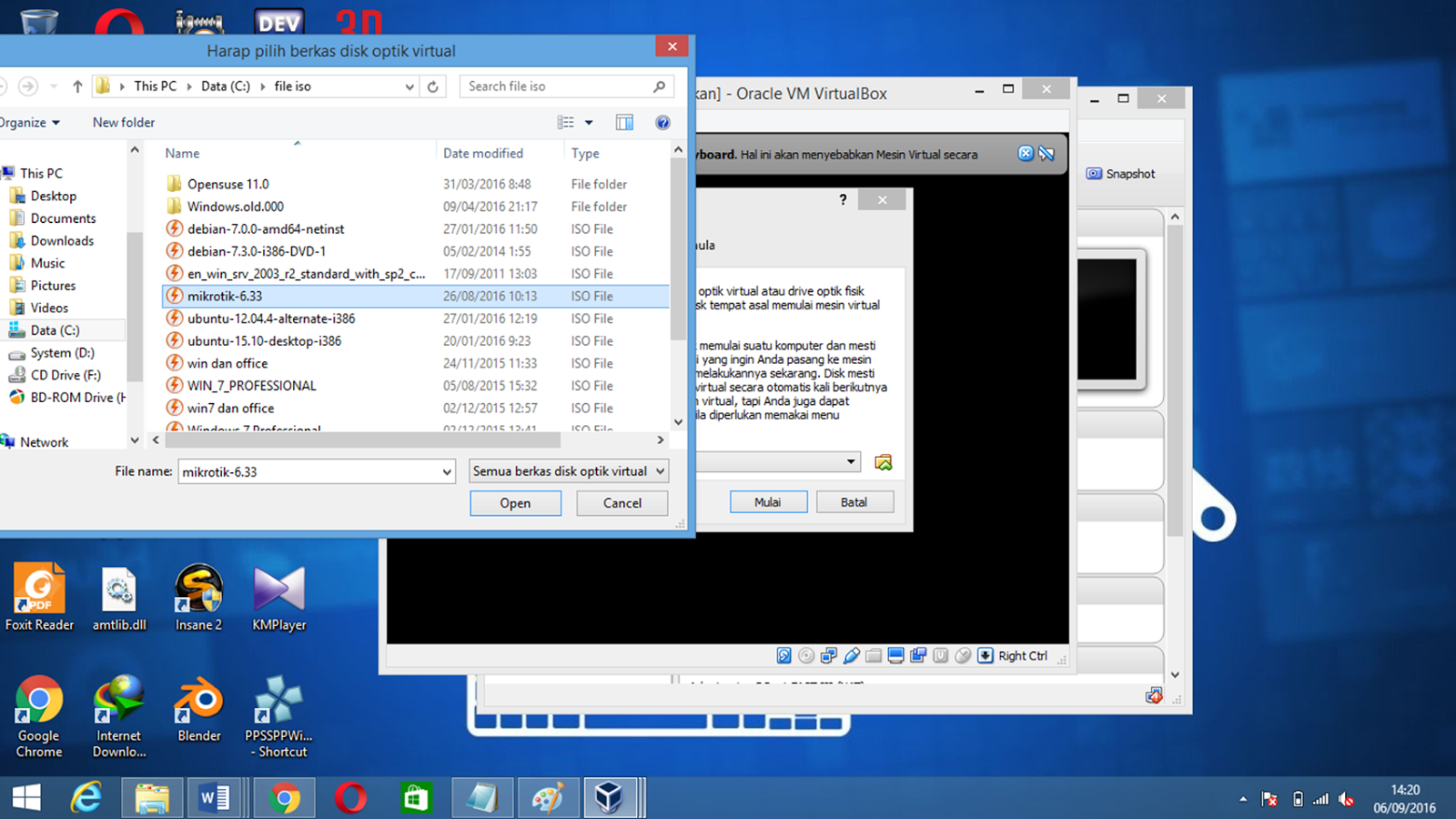Select 'file iso' in address breadcrumb
The image size is (1456, 819).
click(292, 86)
